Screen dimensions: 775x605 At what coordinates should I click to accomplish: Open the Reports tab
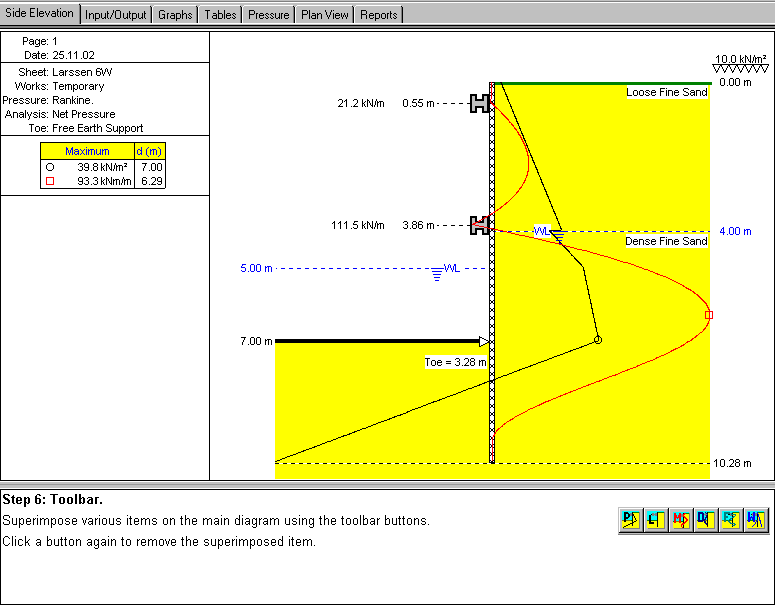pyautogui.click(x=379, y=15)
